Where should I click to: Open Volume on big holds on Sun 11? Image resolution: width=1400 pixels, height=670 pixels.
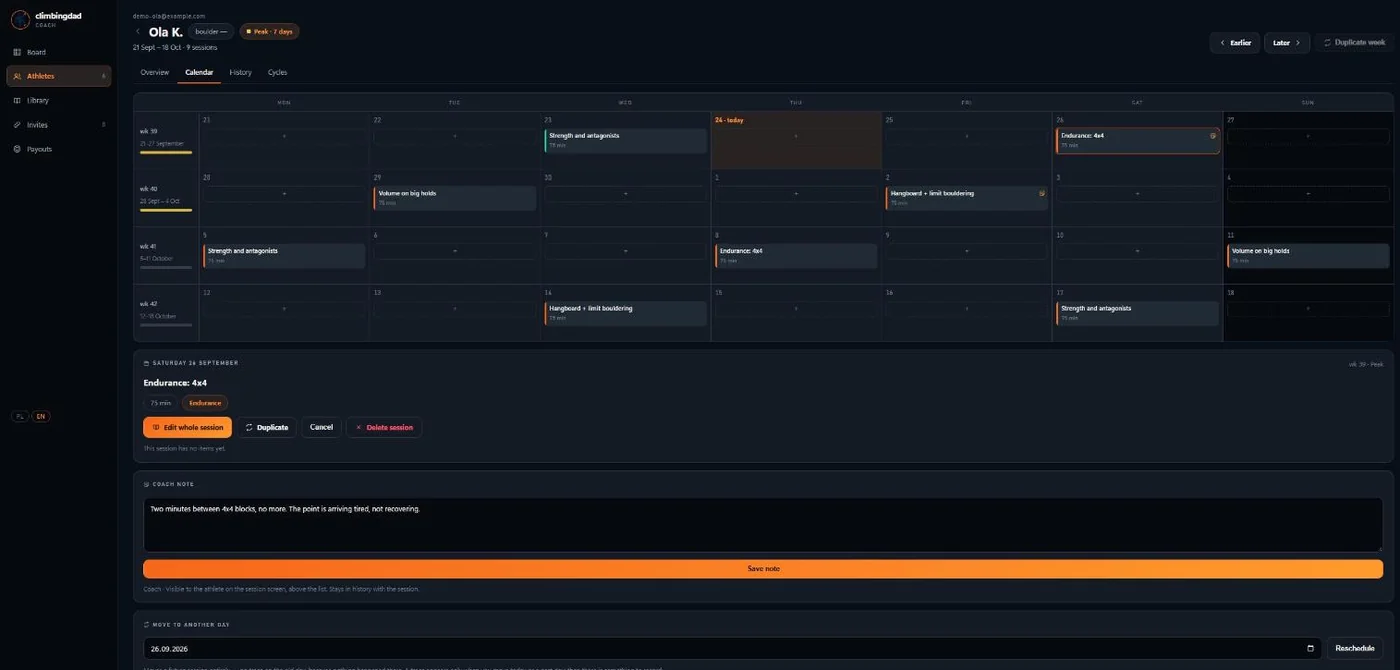pos(1308,256)
